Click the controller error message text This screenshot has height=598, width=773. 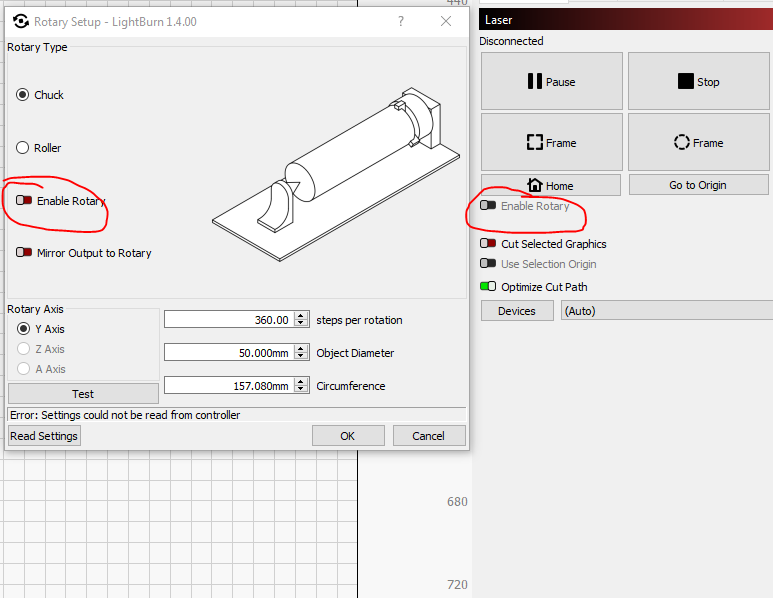tap(125, 415)
